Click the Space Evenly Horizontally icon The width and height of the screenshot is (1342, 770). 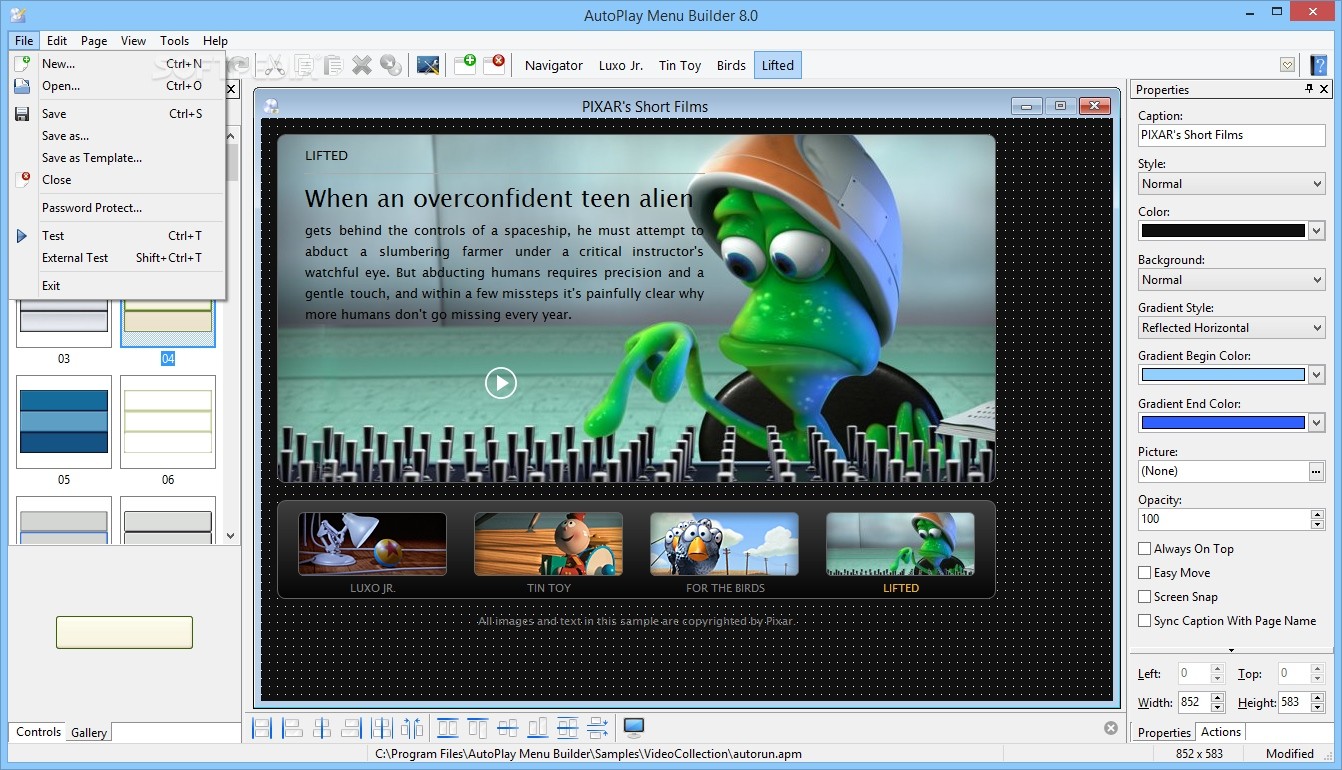pyautogui.click(x=413, y=728)
